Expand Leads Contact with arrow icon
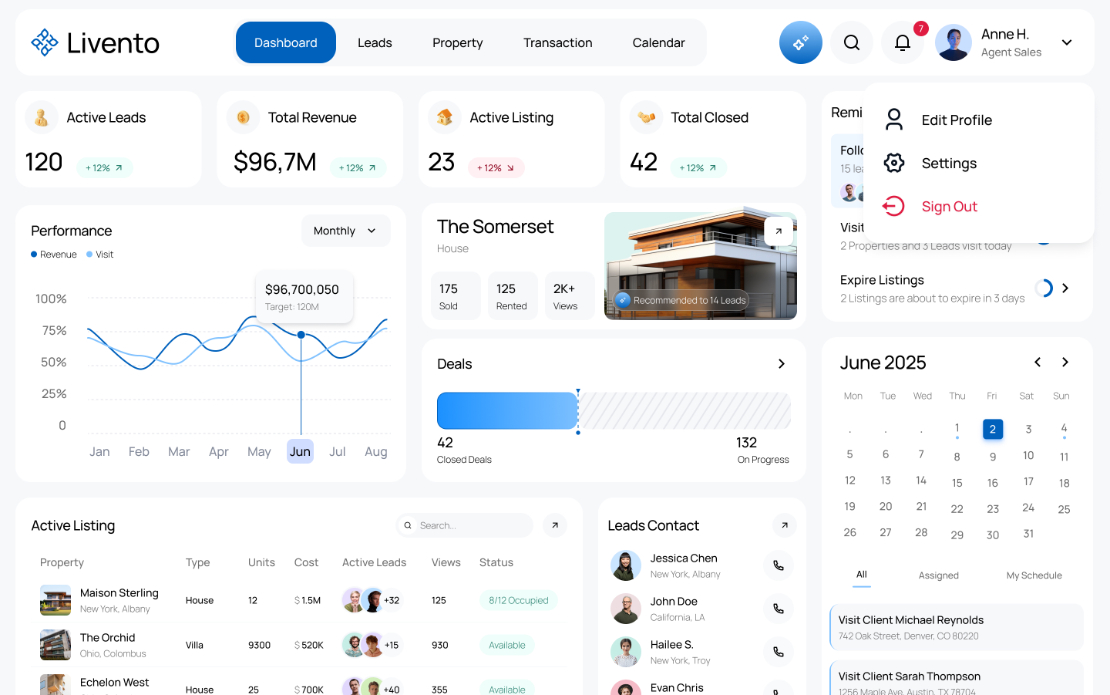 pos(784,525)
